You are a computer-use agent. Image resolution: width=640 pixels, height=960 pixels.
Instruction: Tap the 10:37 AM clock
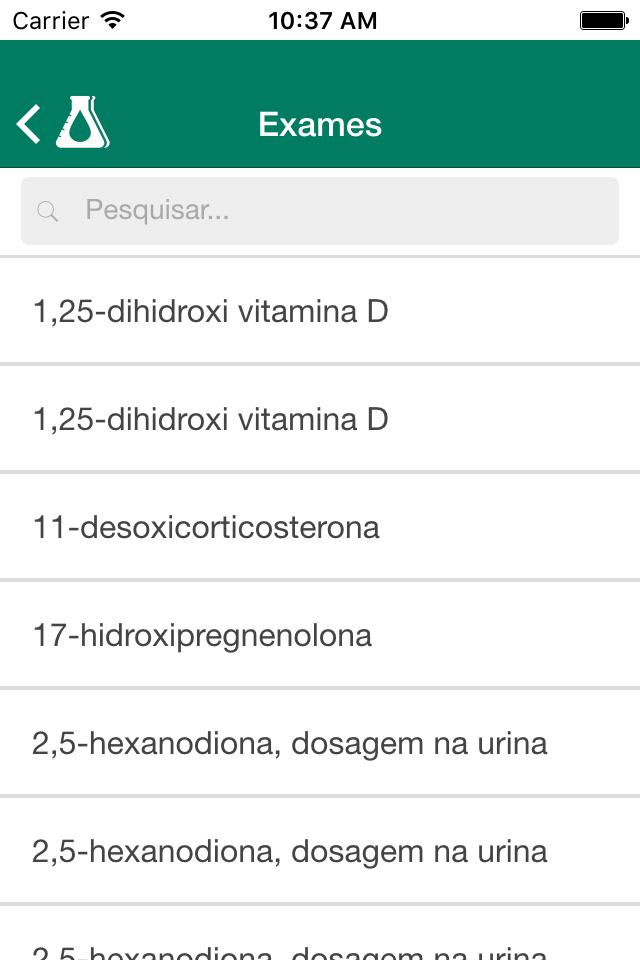pos(323,21)
